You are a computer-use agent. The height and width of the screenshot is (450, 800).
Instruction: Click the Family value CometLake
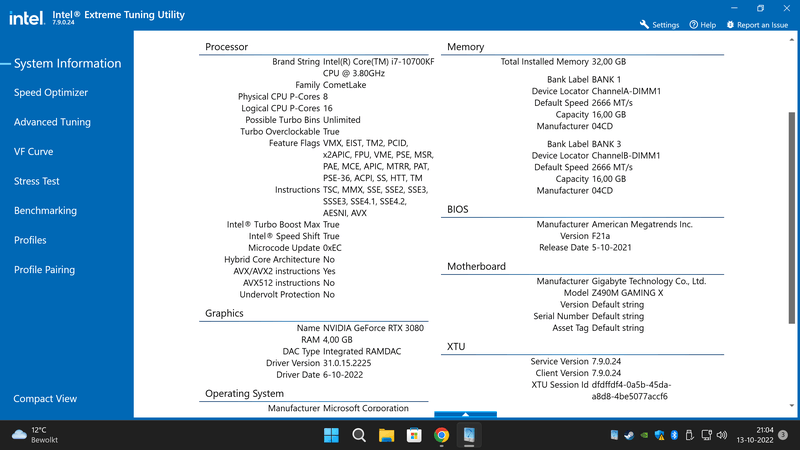pyautogui.click(x=344, y=85)
